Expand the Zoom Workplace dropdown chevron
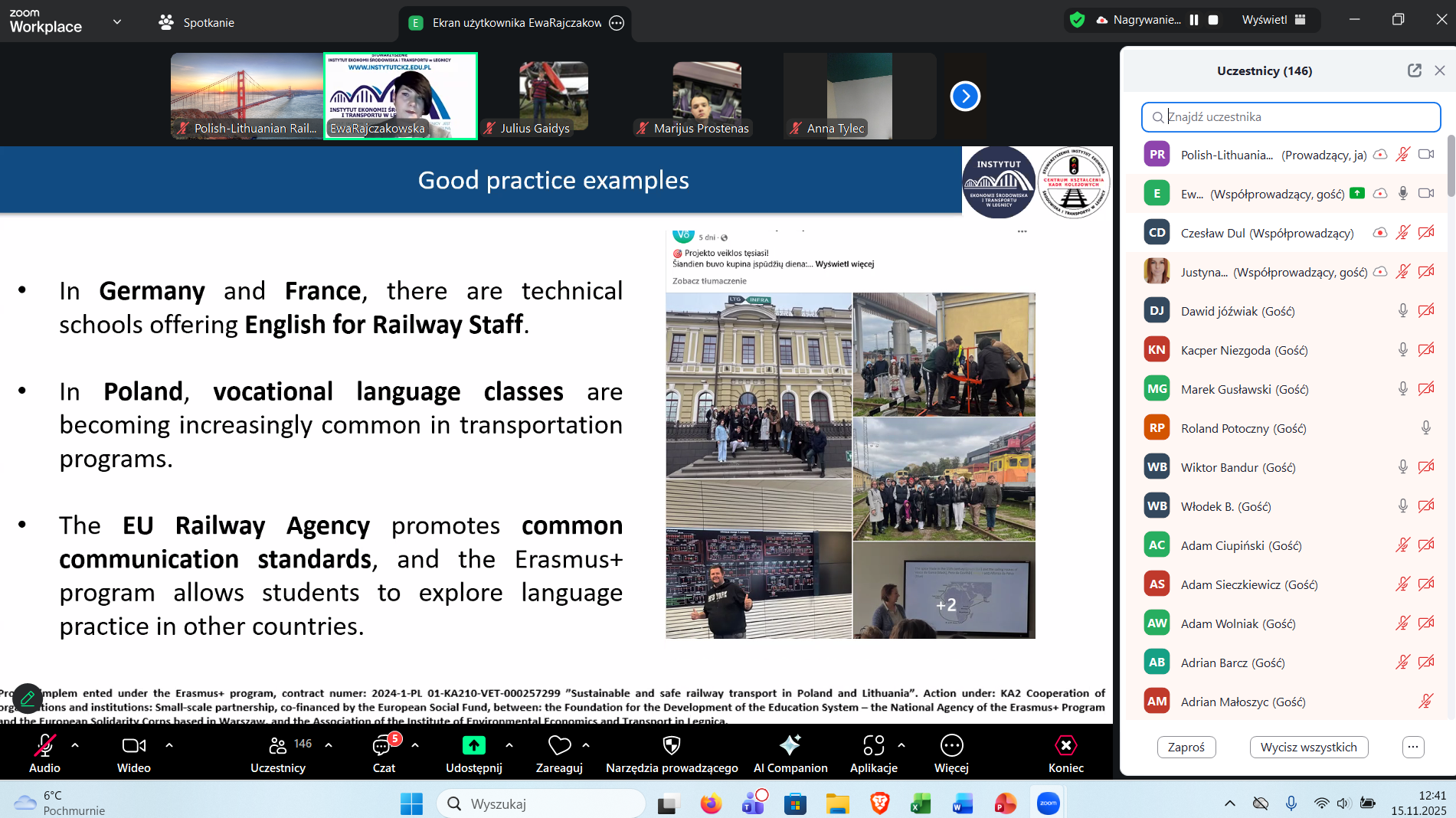1456x818 pixels. pyautogui.click(x=117, y=21)
